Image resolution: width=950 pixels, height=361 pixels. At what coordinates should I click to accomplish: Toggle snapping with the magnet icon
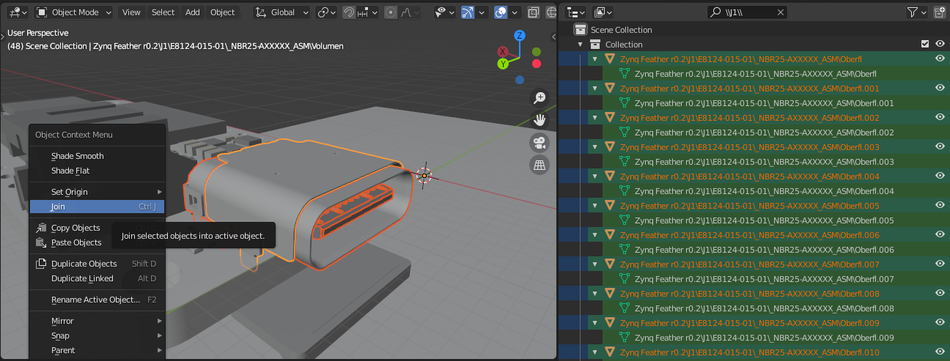[349, 12]
